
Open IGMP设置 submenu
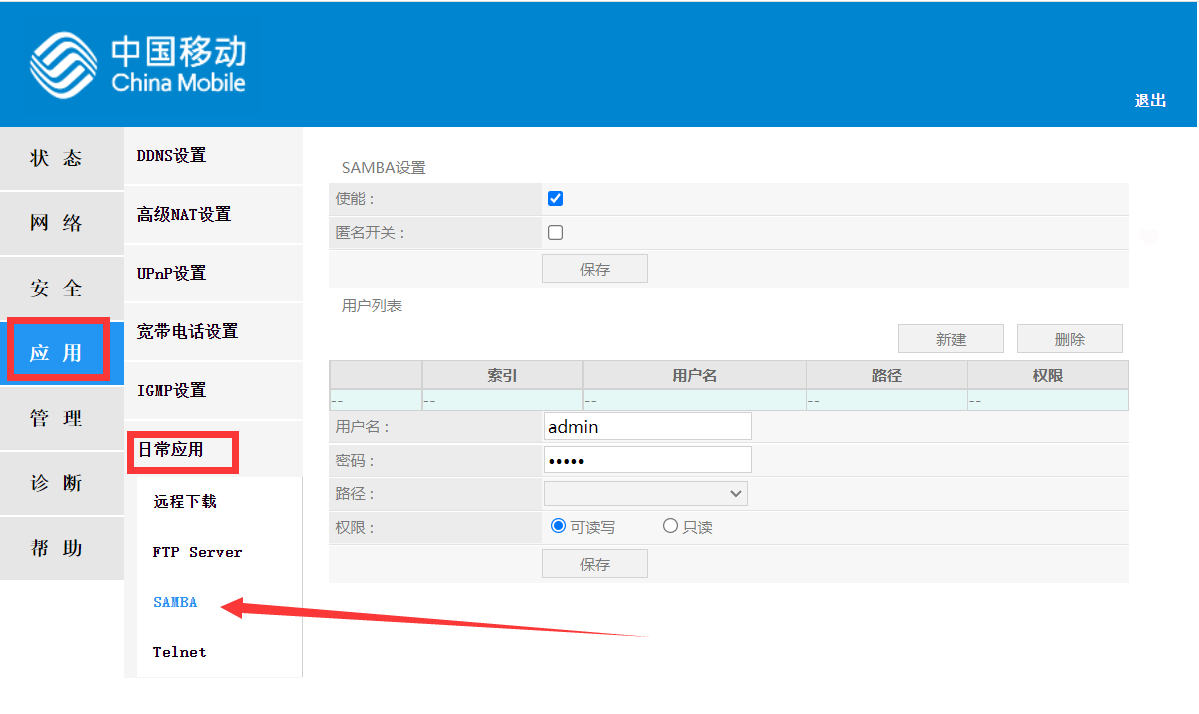click(213, 391)
